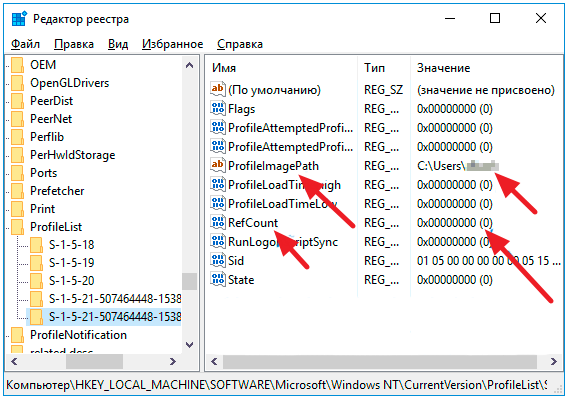The image size is (568, 399).
Task: Select the S-1-5-19 folder icon
Action: [36, 263]
